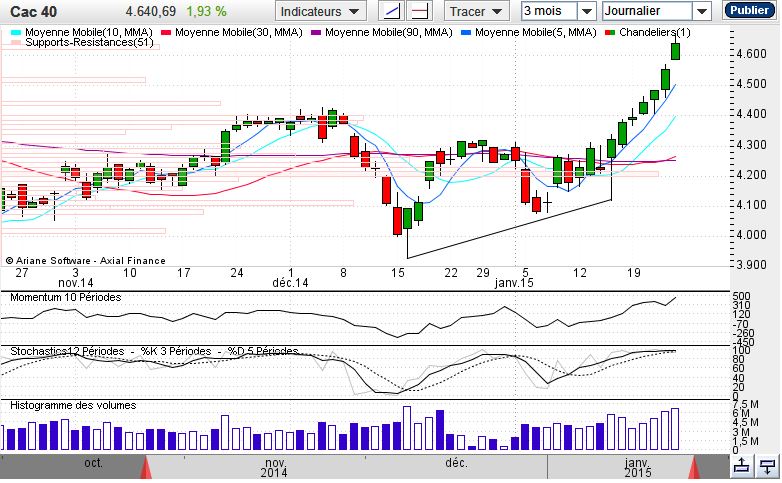Click the drawn ascending trend line
Image resolution: width=782 pixels, height=483 pixels.
(x=510, y=229)
